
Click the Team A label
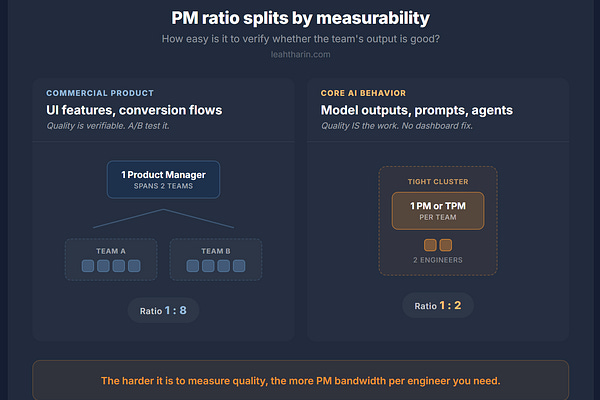111,251
